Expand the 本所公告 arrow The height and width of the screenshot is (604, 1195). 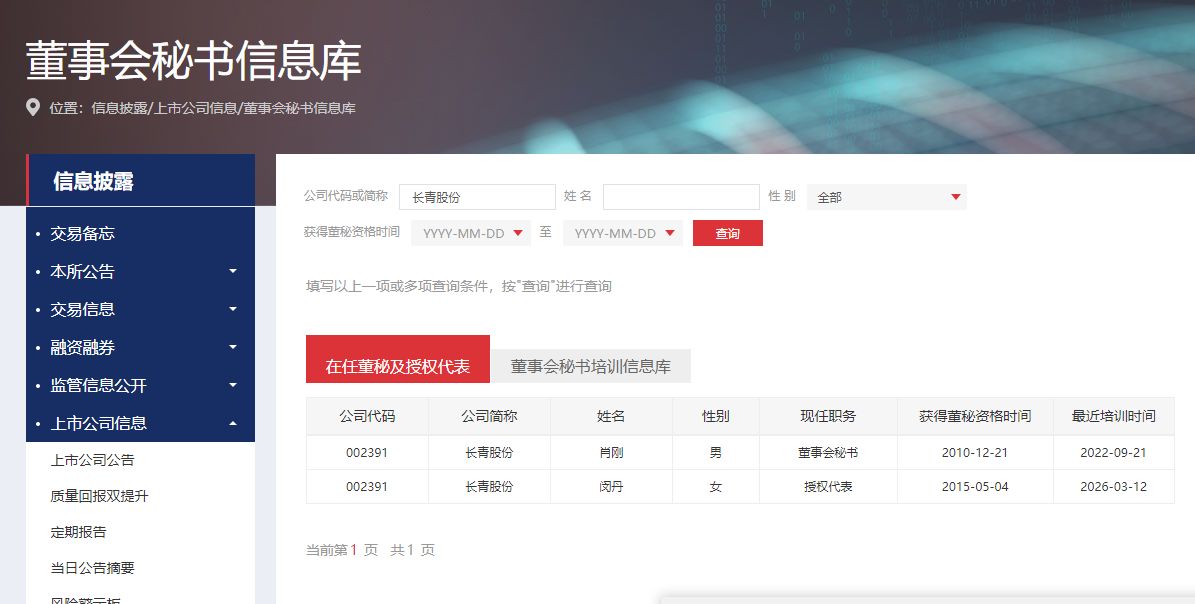point(232,271)
